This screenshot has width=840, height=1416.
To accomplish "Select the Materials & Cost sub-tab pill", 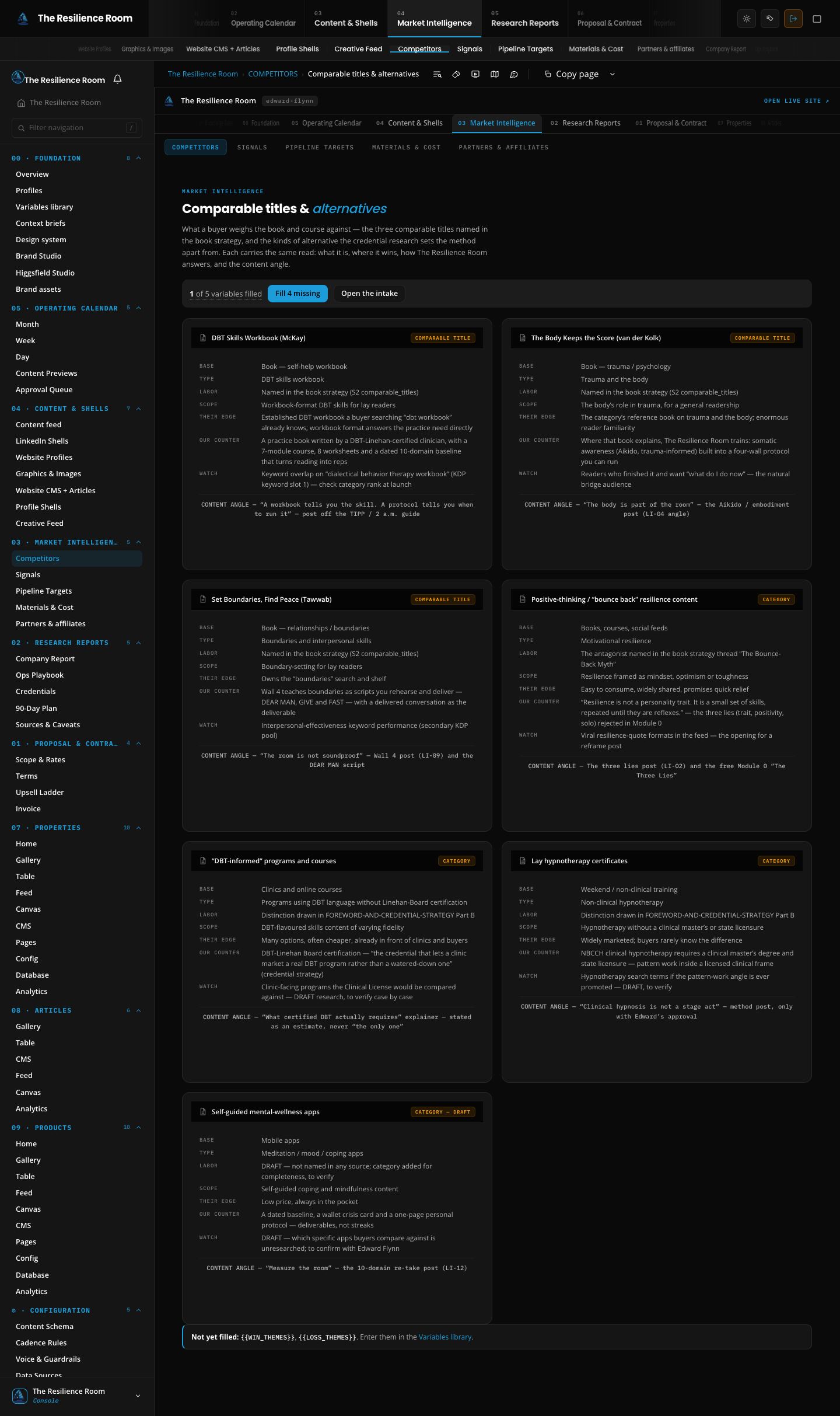I will point(406,148).
